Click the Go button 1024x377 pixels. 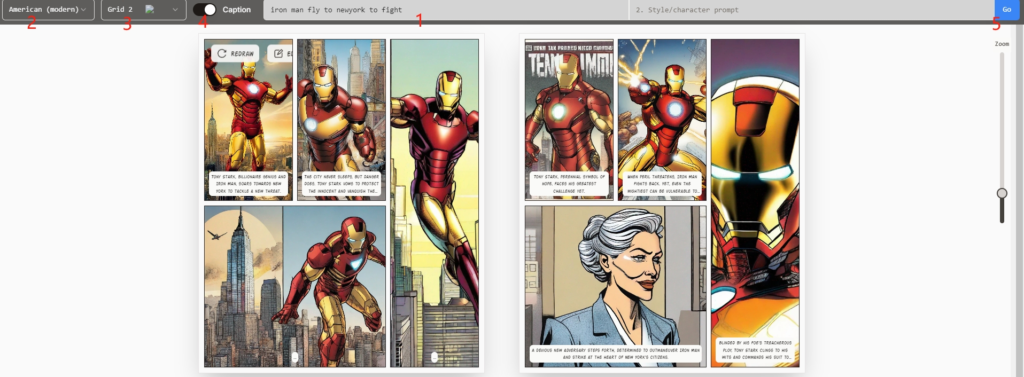pos(1006,10)
